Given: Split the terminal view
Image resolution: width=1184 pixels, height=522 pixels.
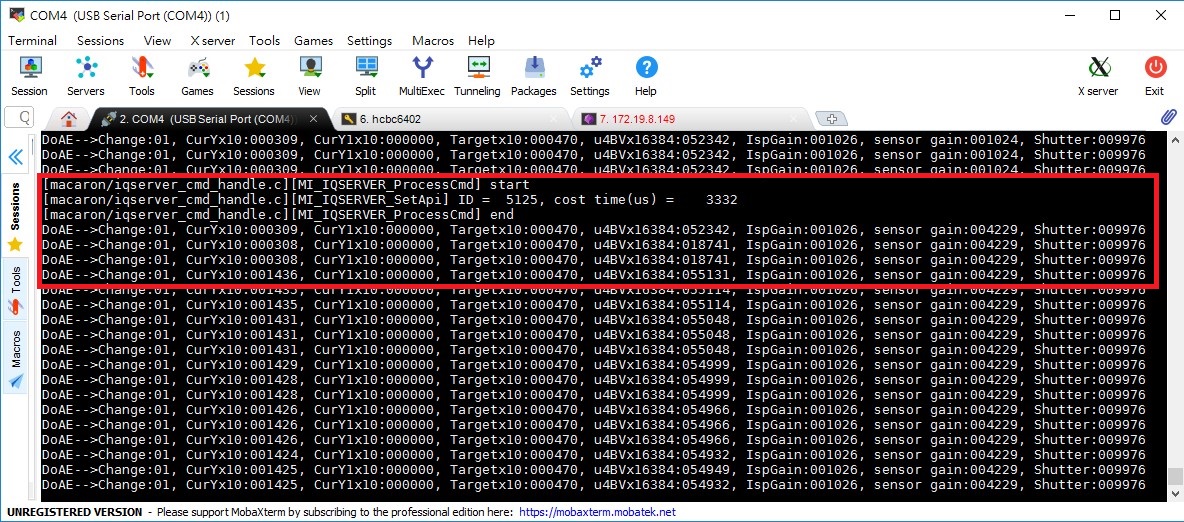Looking at the screenshot, I should [x=365, y=76].
